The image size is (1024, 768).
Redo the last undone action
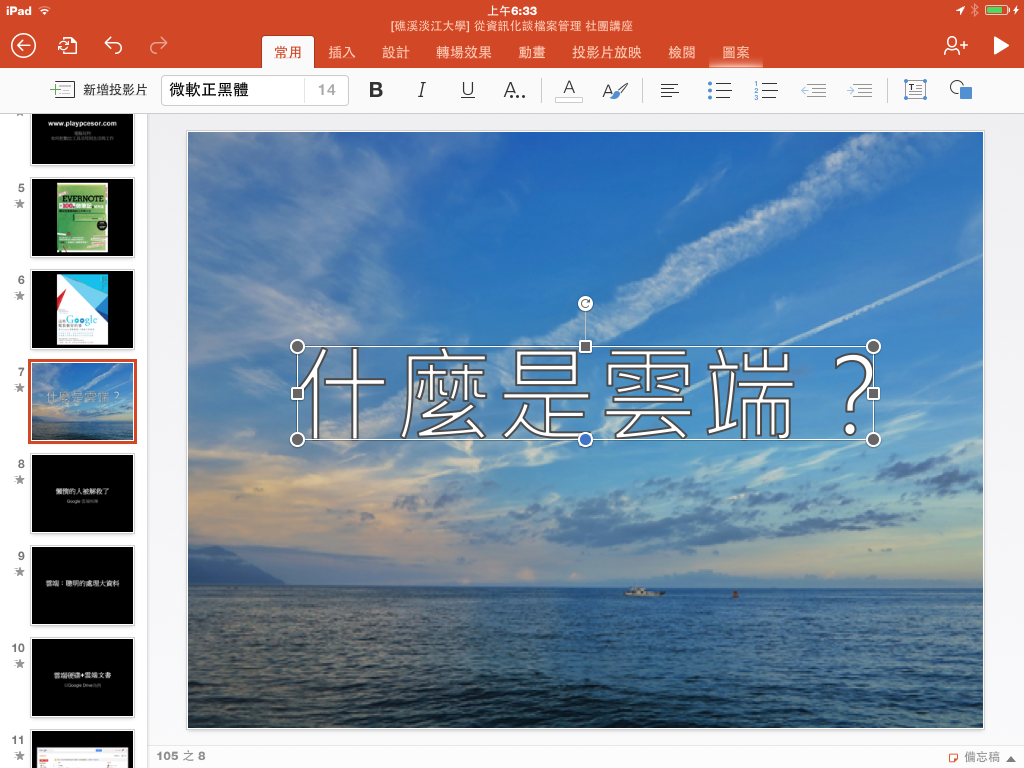click(158, 46)
